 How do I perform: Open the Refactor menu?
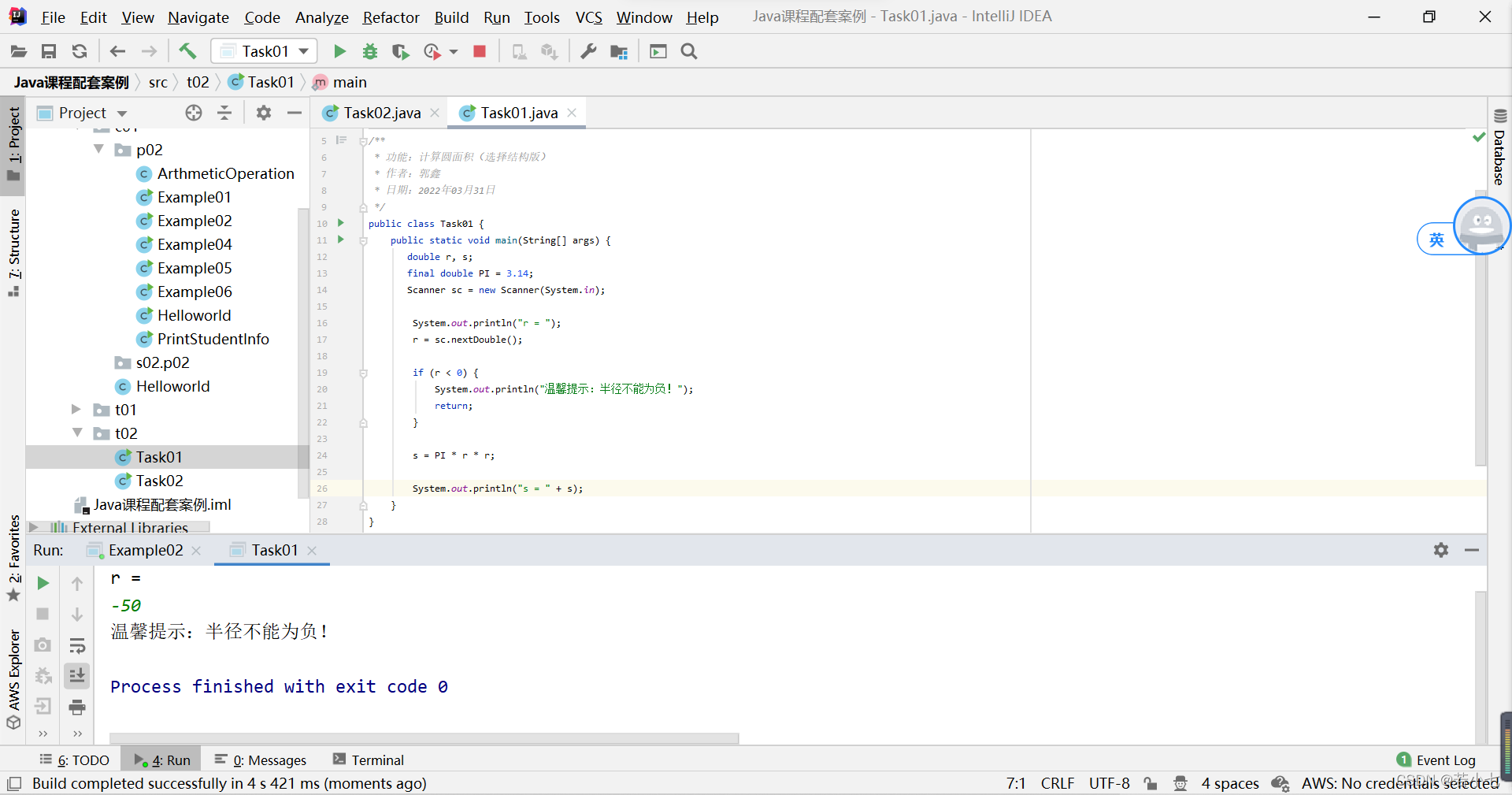[x=391, y=17]
